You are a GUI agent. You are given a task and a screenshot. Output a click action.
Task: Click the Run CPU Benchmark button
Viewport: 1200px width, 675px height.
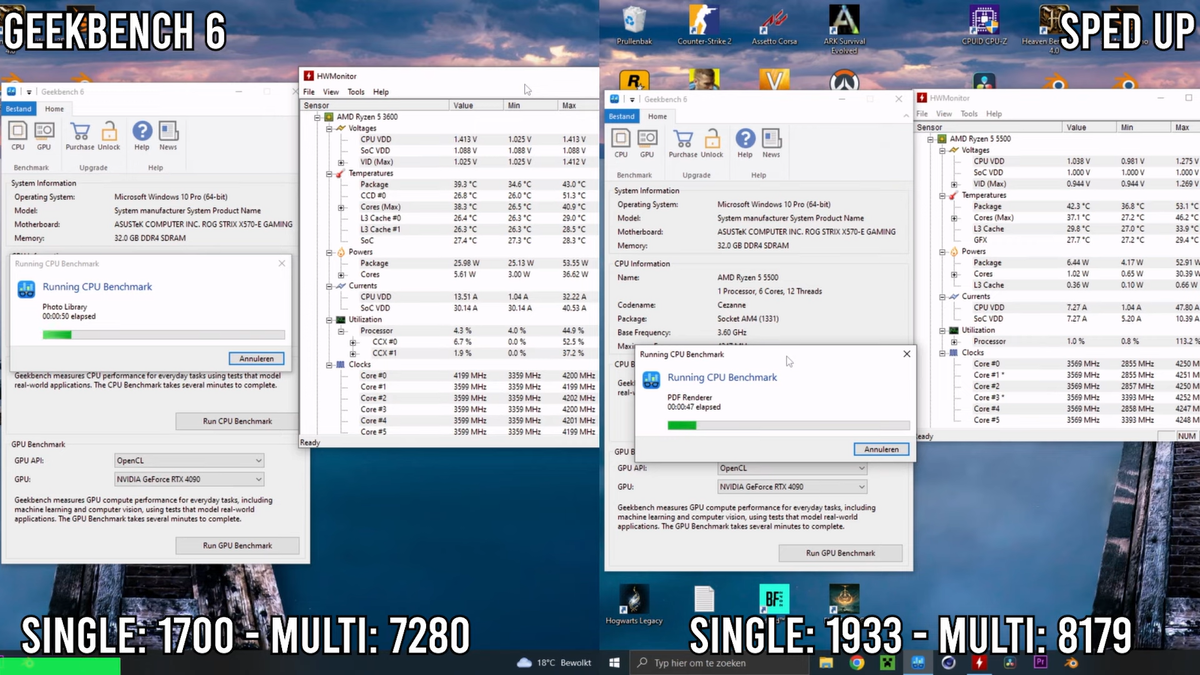(237, 421)
